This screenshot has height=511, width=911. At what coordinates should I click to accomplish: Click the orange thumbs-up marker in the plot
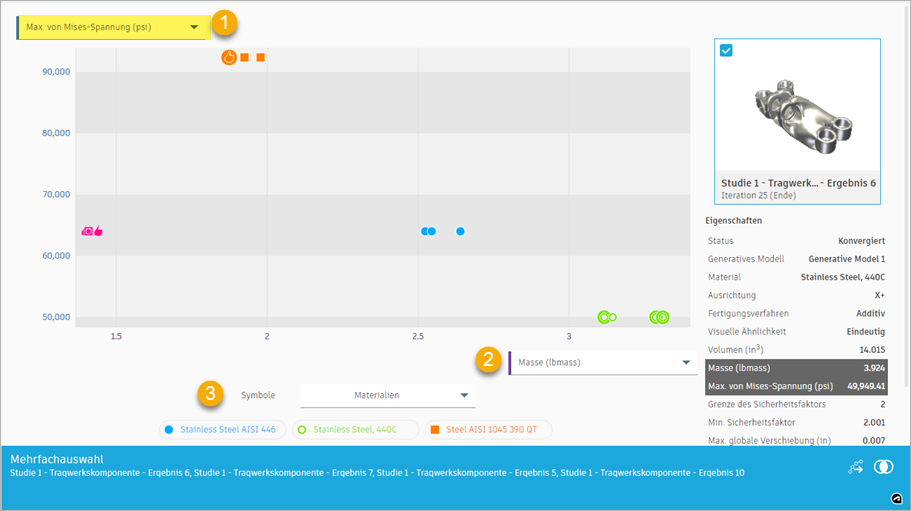(229, 57)
